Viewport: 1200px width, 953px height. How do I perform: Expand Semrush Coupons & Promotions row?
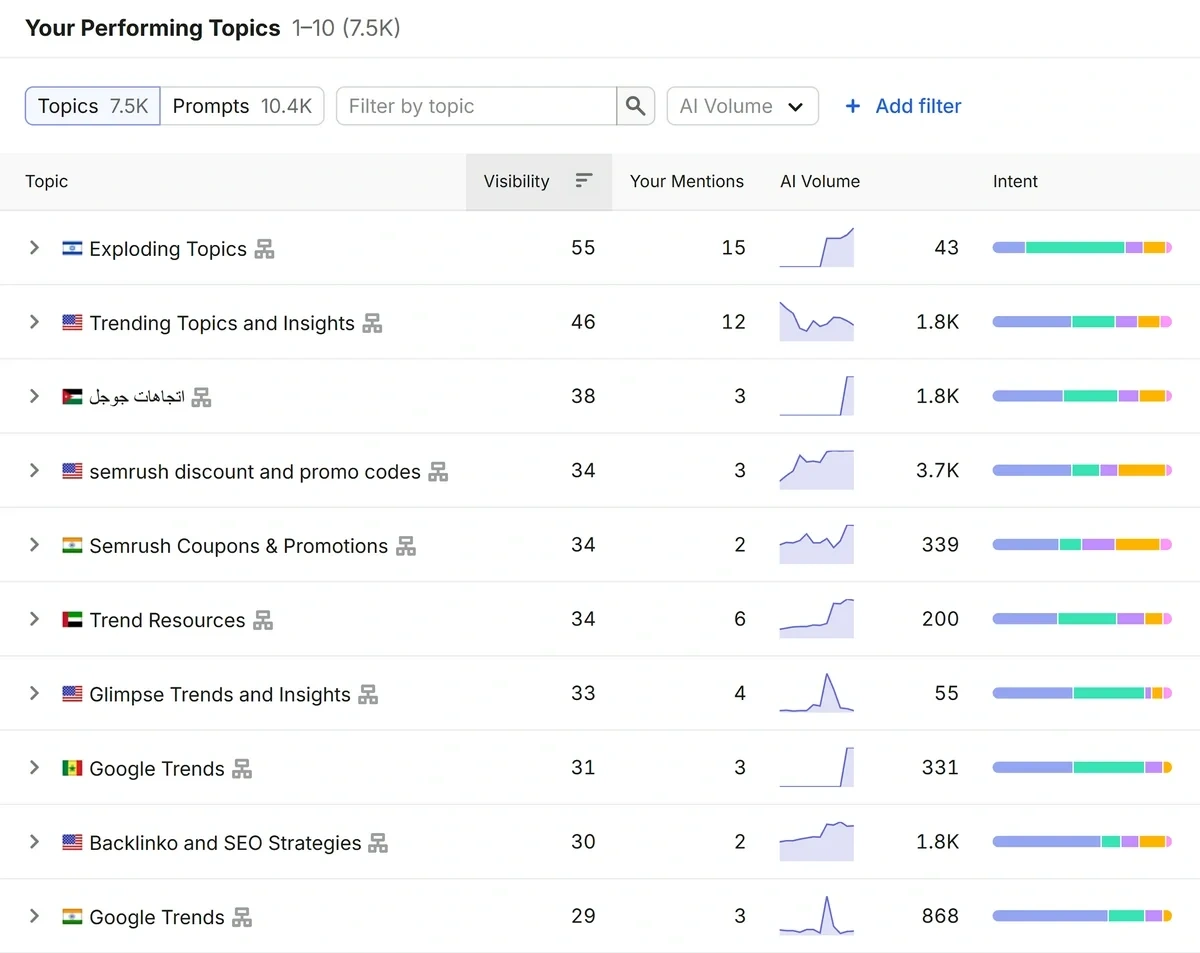point(34,545)
